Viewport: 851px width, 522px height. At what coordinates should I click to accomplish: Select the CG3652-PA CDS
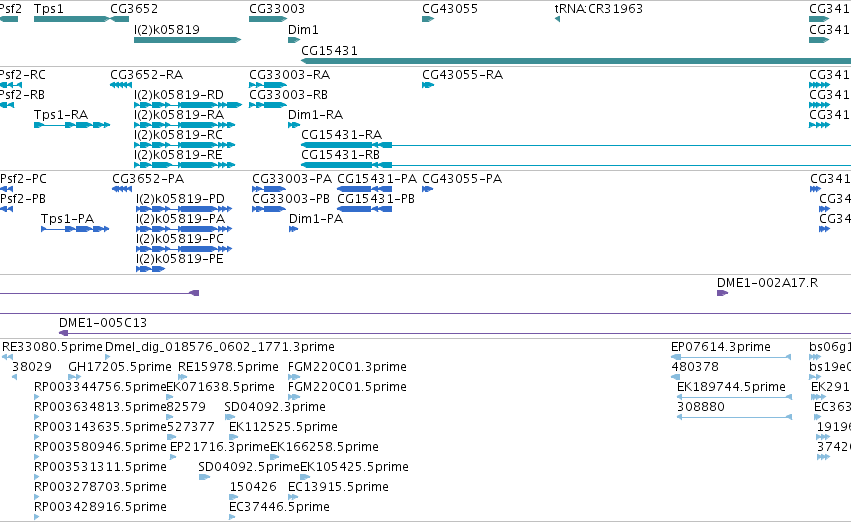point(122,189)
